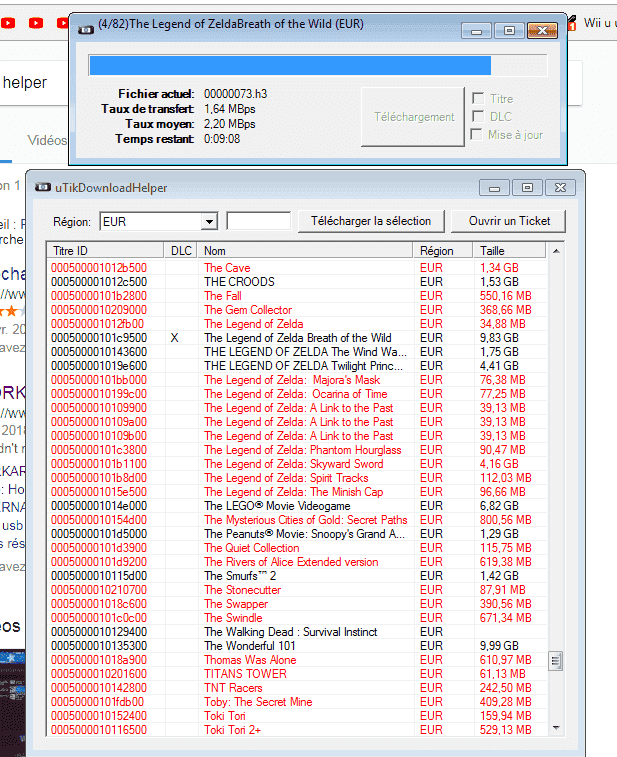Select The Smurfs 2 row
This screenshot has width=617, height=757.
point(297,575)
